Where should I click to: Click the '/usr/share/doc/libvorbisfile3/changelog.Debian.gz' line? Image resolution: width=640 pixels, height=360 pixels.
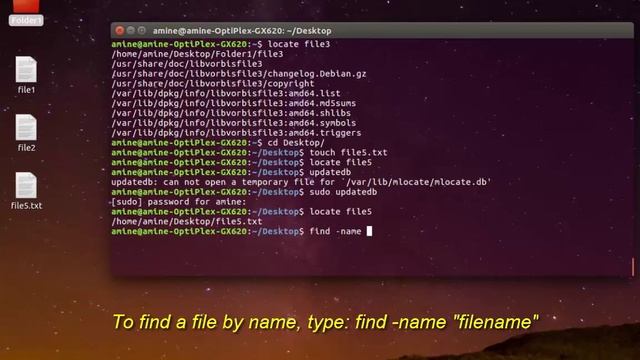(239, 74)
